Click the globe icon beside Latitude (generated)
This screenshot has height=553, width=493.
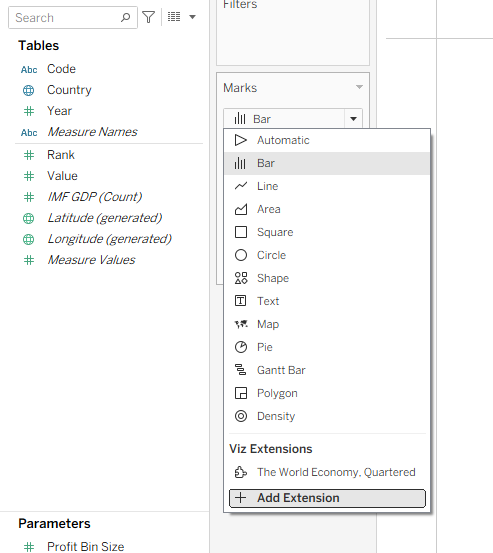[x=29, y=218]
